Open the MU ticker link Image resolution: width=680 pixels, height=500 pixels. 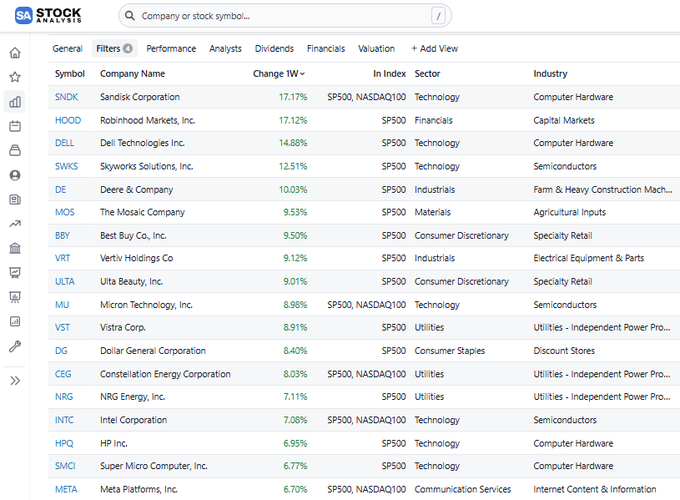(x=62, y=305)
